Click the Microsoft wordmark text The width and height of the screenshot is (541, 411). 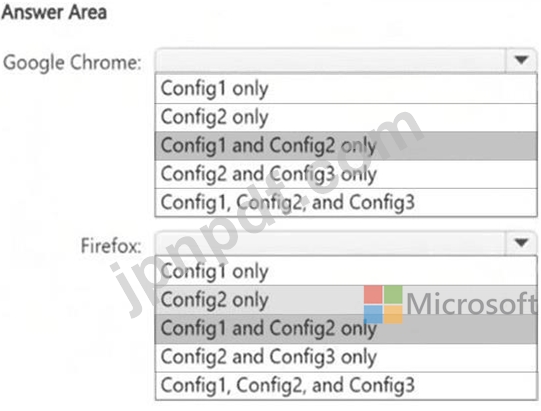472,304
